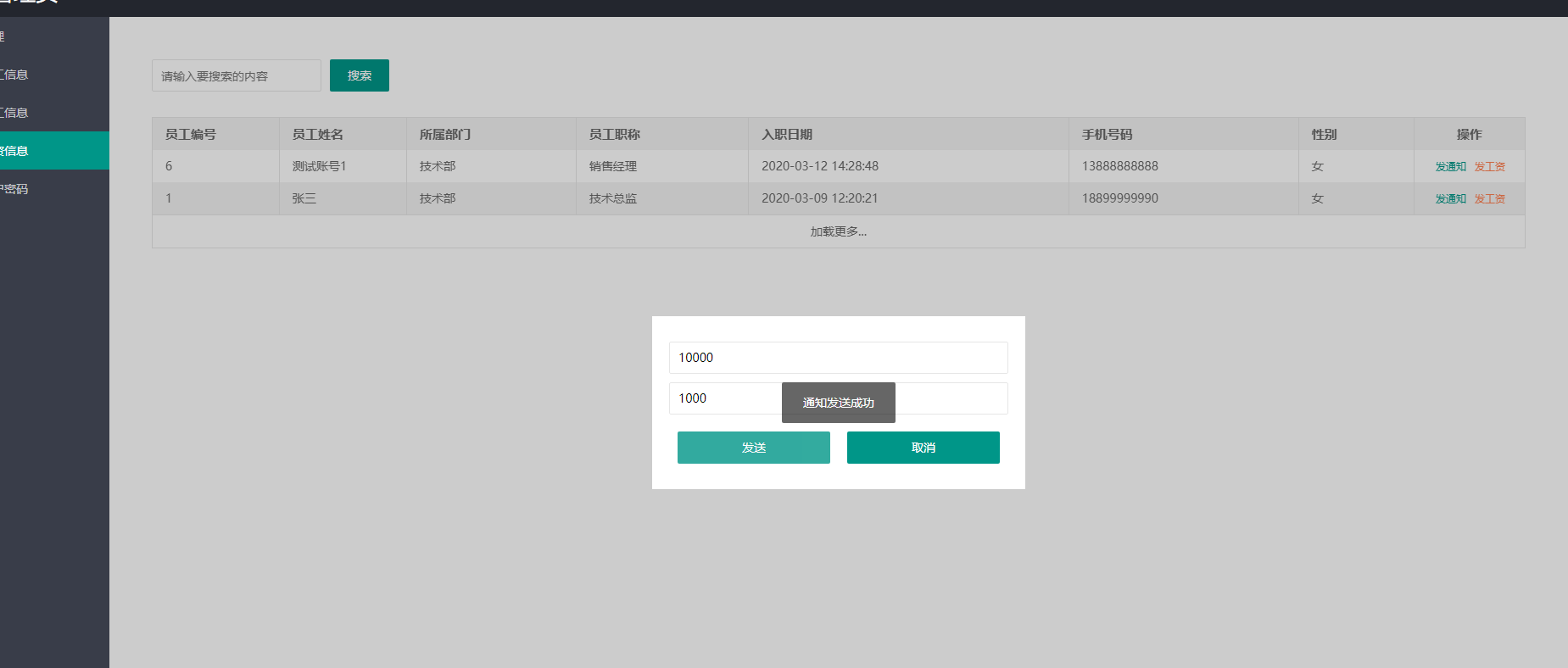Image resolution: width=1568 pixels, height=668 pixels.
Task: Click 发工资 in 张三's row
Action: tap(1490, 198)
